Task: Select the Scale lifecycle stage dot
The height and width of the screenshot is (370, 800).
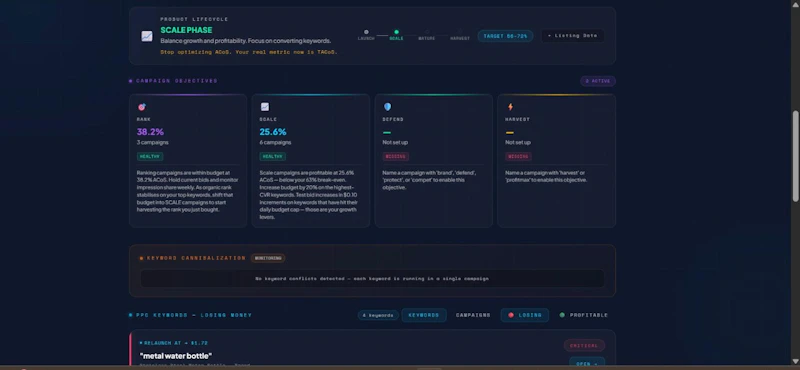Action: pos(396,32)
